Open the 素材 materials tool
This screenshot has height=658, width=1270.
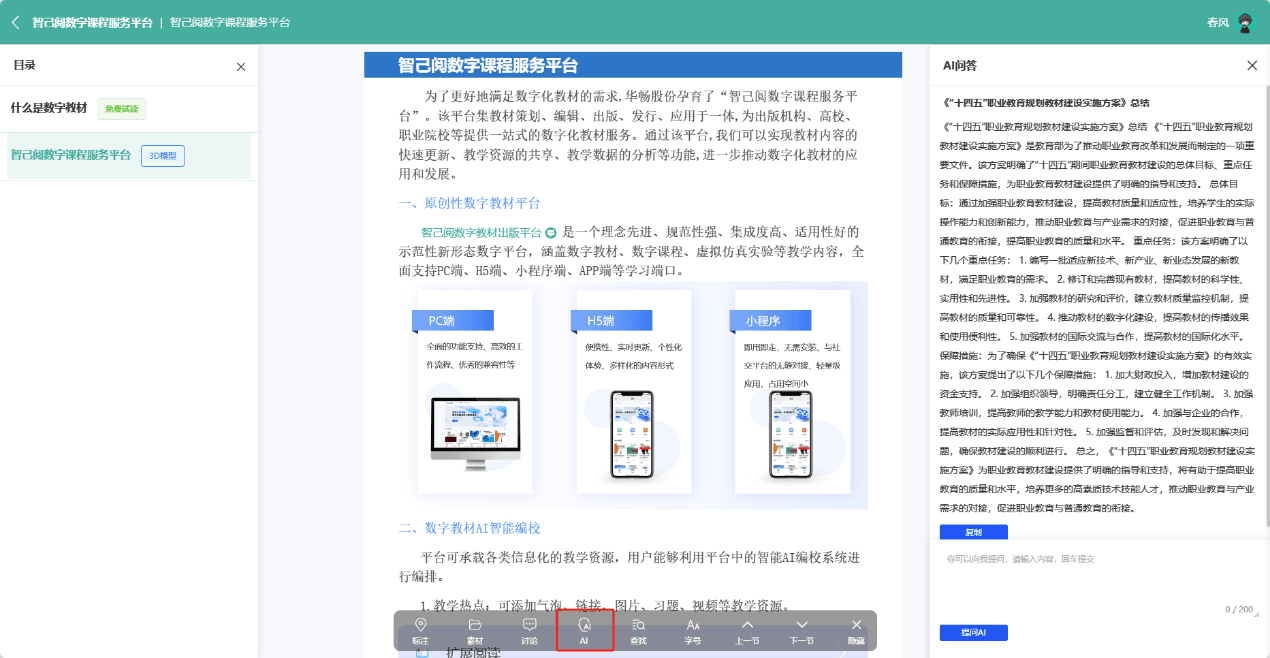coord(475,631)
